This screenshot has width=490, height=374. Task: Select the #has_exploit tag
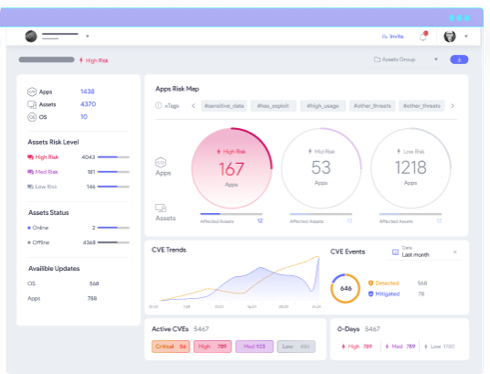(273, 106)
